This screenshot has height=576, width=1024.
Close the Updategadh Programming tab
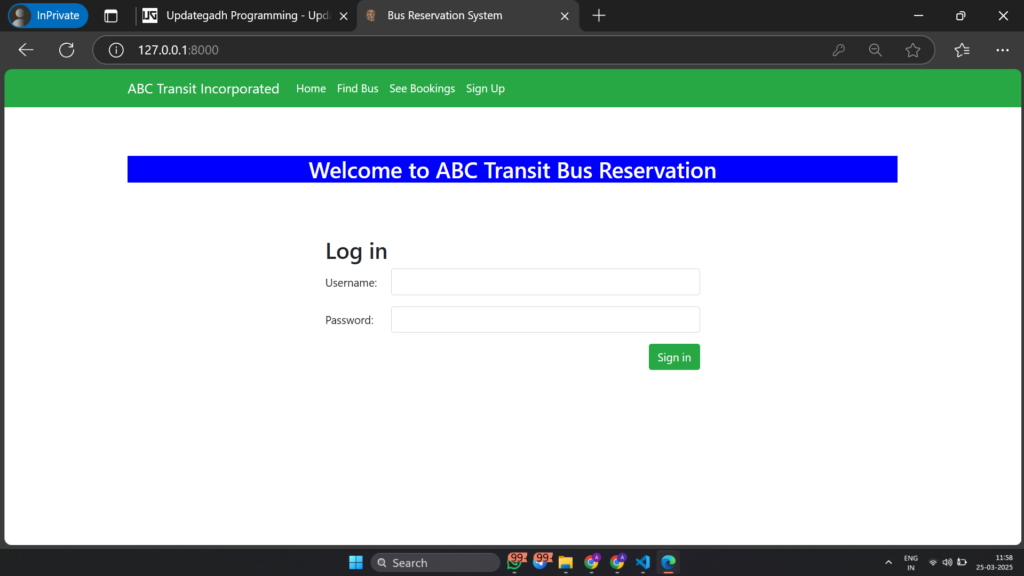tap(344, 16)
